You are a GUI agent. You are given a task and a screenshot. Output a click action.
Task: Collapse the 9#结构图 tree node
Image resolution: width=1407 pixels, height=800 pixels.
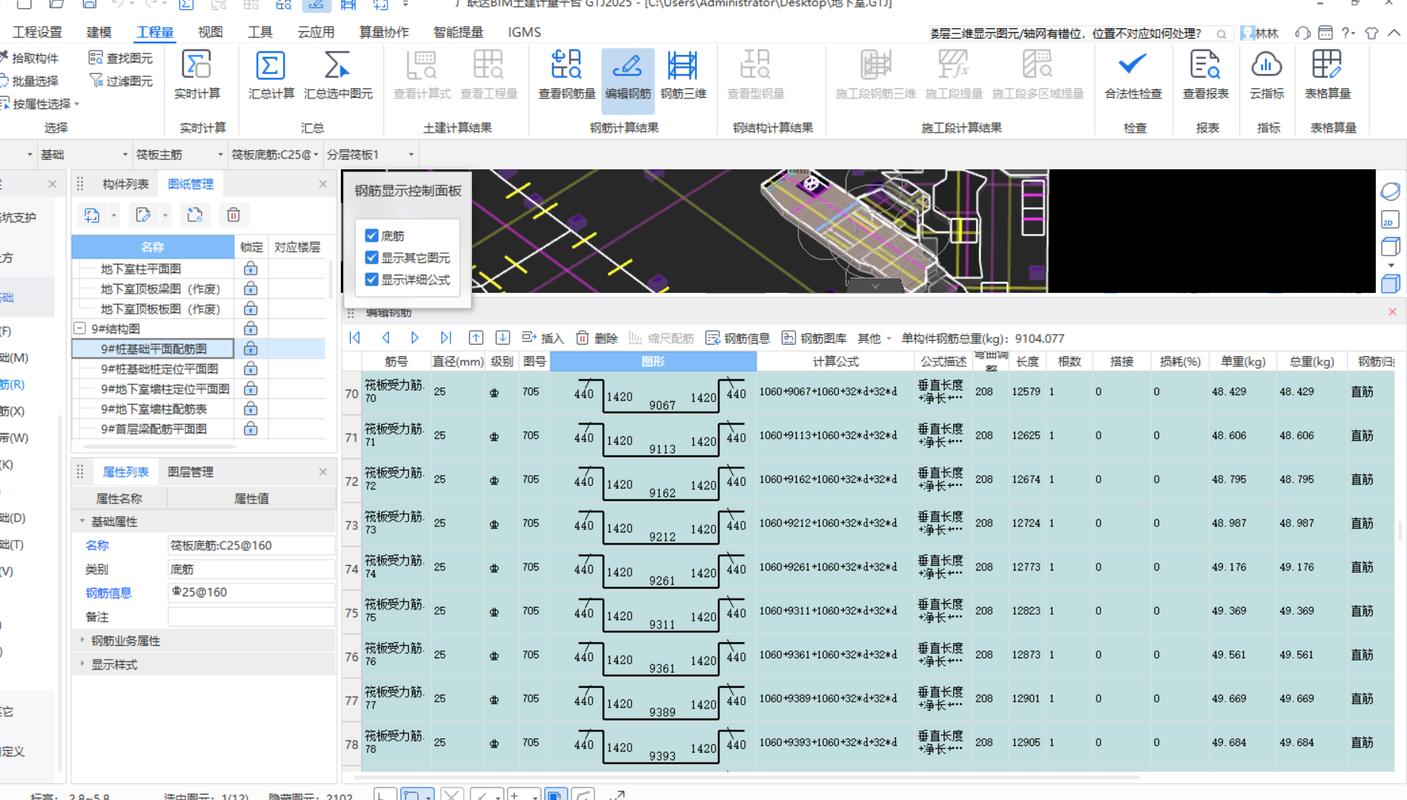point(80,329)
